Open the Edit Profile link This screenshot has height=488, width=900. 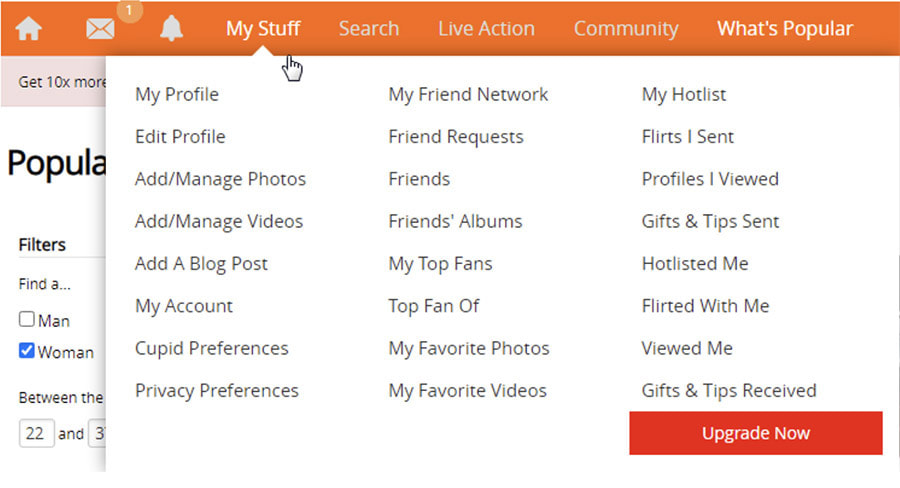tap(180, 137)
